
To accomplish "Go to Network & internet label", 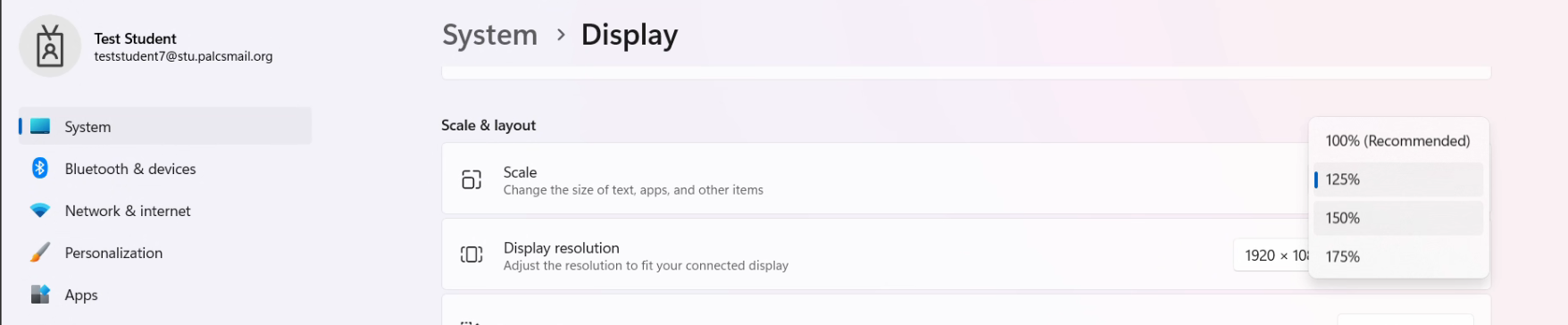I will (x=128, y=211).
